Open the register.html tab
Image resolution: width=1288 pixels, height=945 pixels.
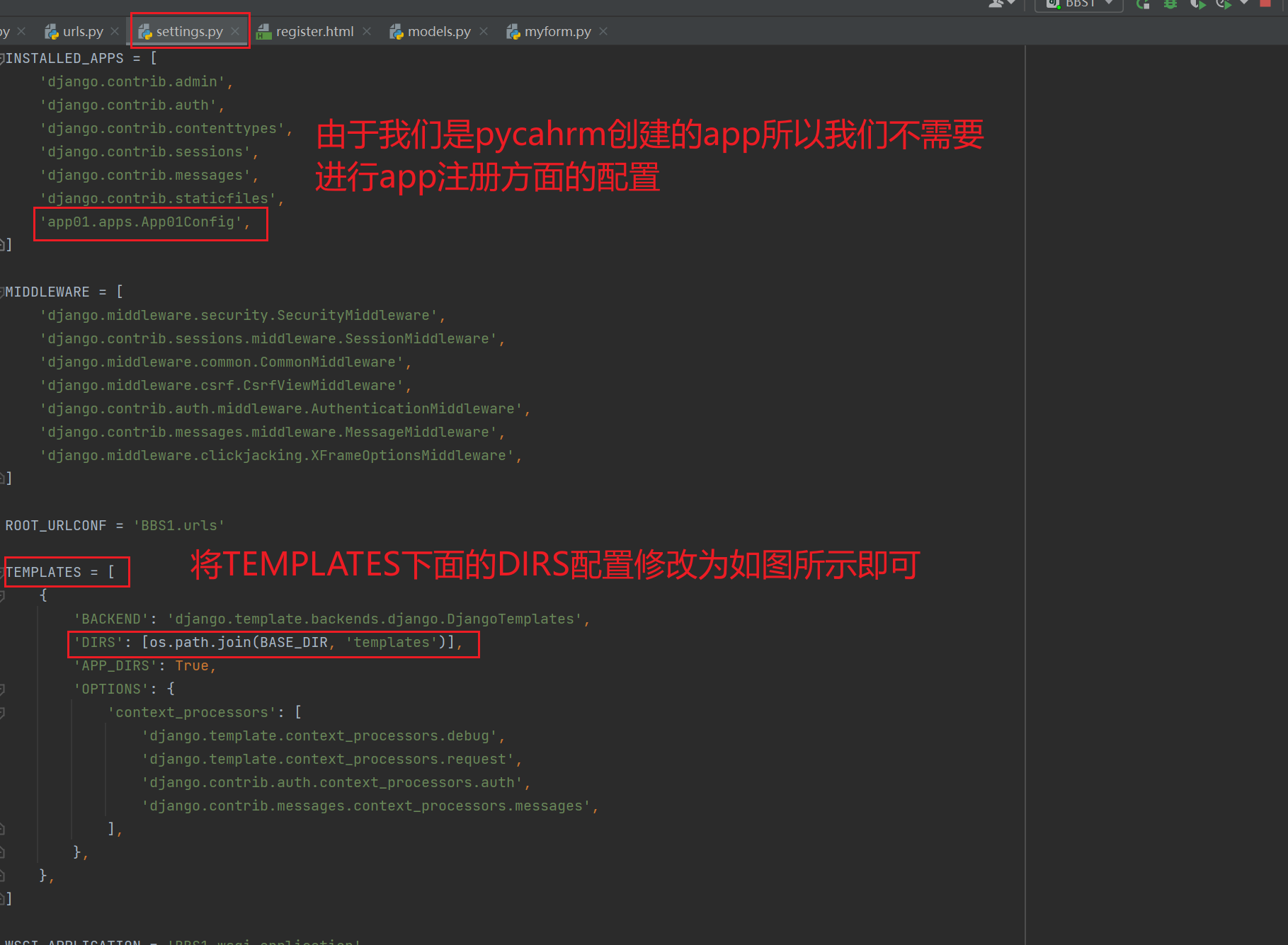314,32
